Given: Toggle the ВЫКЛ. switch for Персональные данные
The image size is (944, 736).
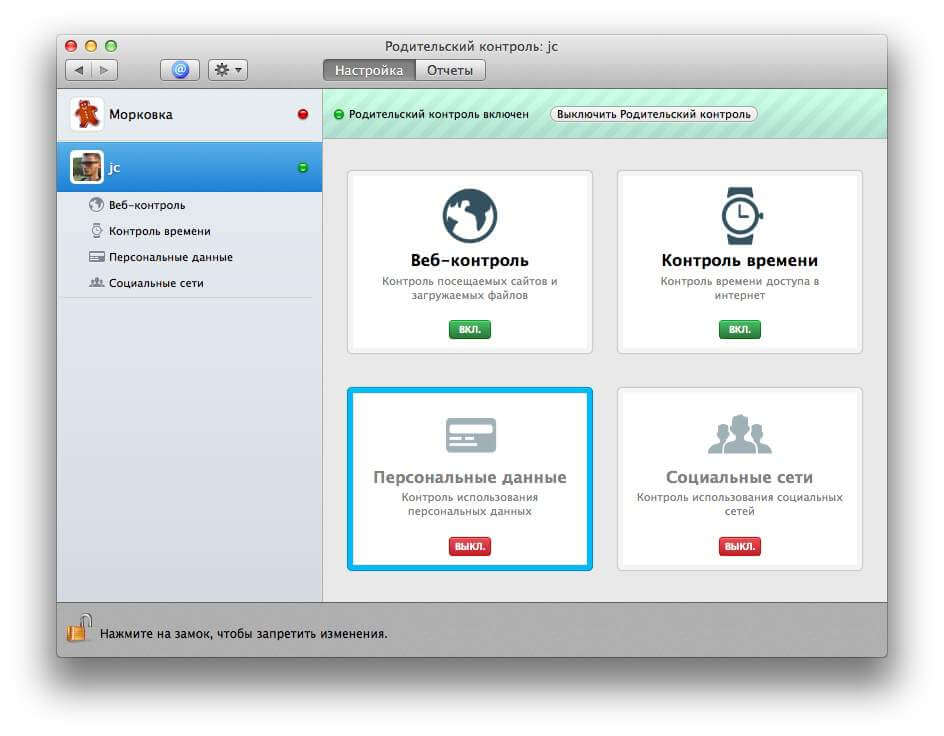Looking at the screenshot, I should pos(470,546).
